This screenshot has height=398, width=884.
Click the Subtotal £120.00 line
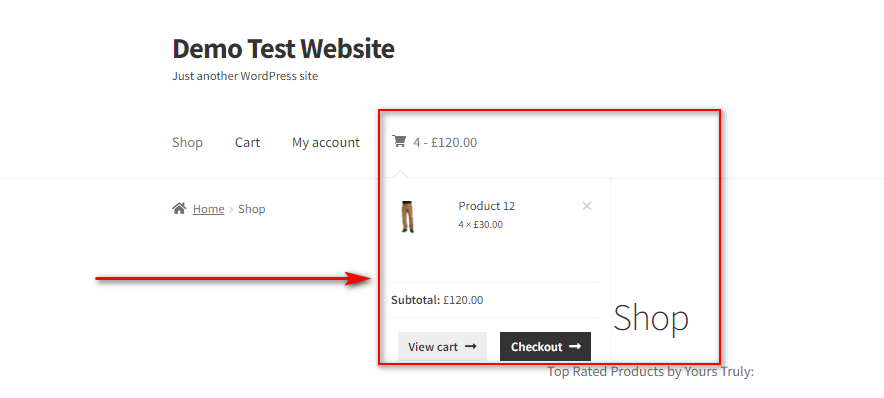coord(437,300)
